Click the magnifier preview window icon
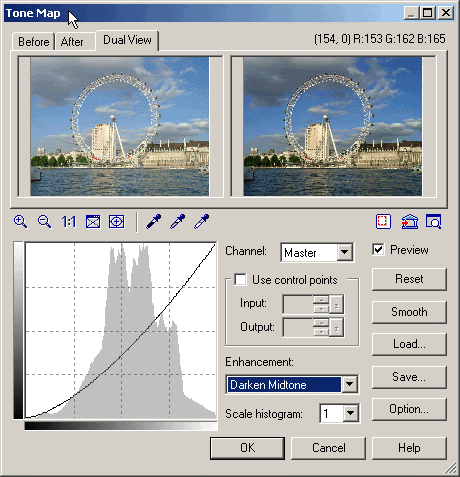This screenshot has width=460, height=477. click(x=434, y=222)
